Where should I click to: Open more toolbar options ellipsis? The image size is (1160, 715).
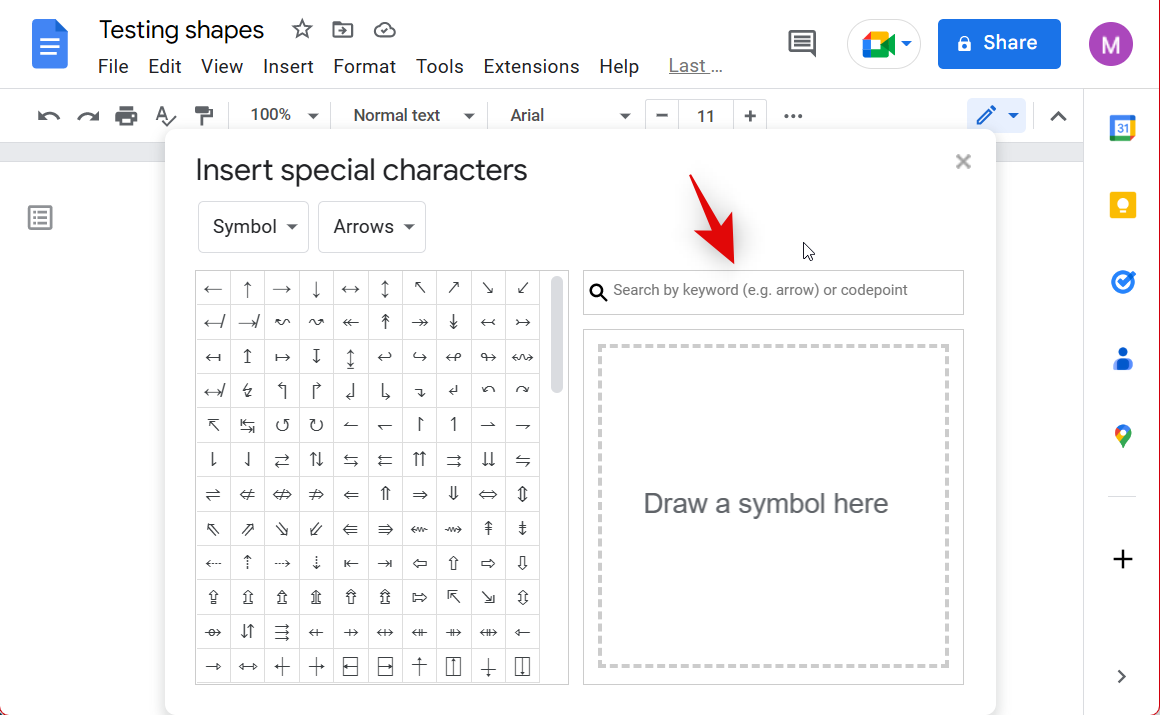point(793,116)
